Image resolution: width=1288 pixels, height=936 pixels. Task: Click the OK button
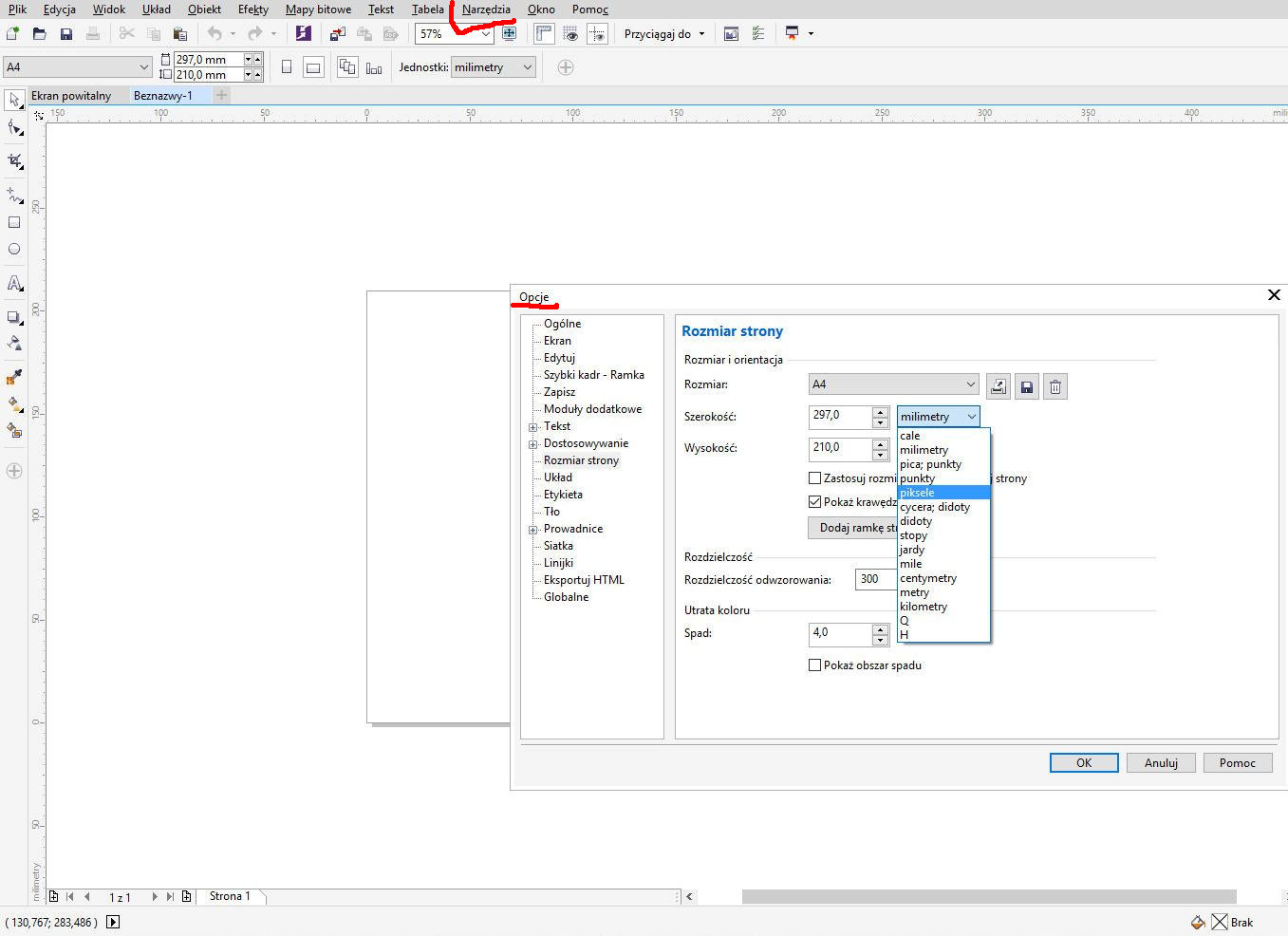point(1083,763)
